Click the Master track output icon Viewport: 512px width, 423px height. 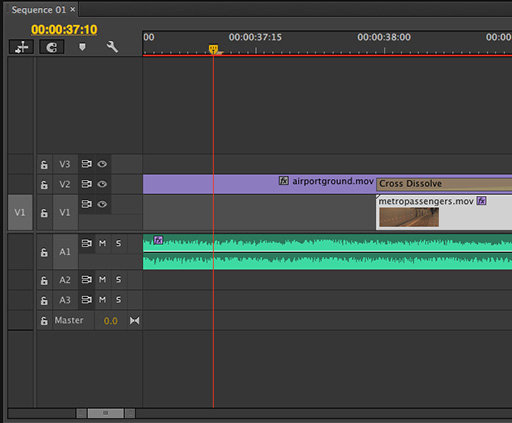[134, 321]
